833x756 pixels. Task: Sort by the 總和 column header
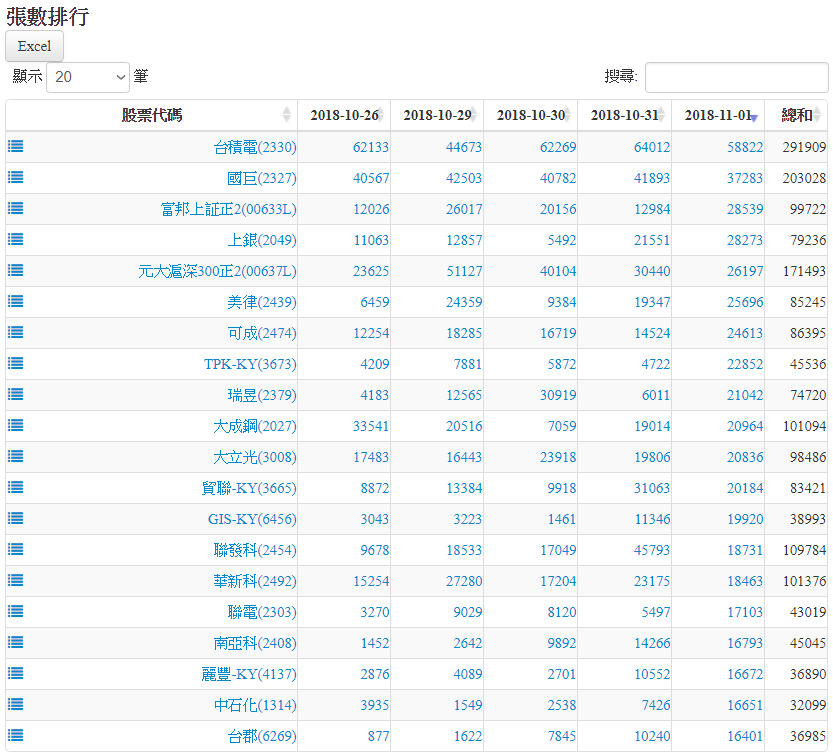tap(797, 115)
